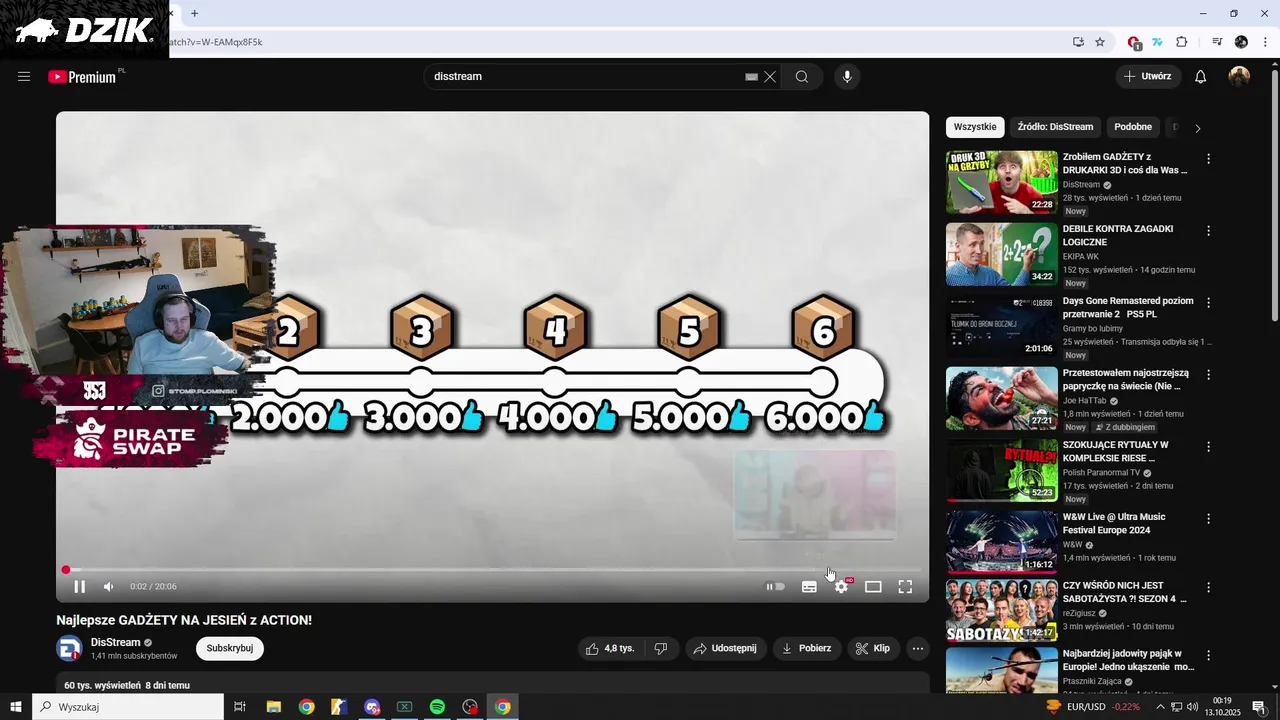Open the YouTube hamburger guide menu
Screen dimensions: 1280x720
[24, 77]
